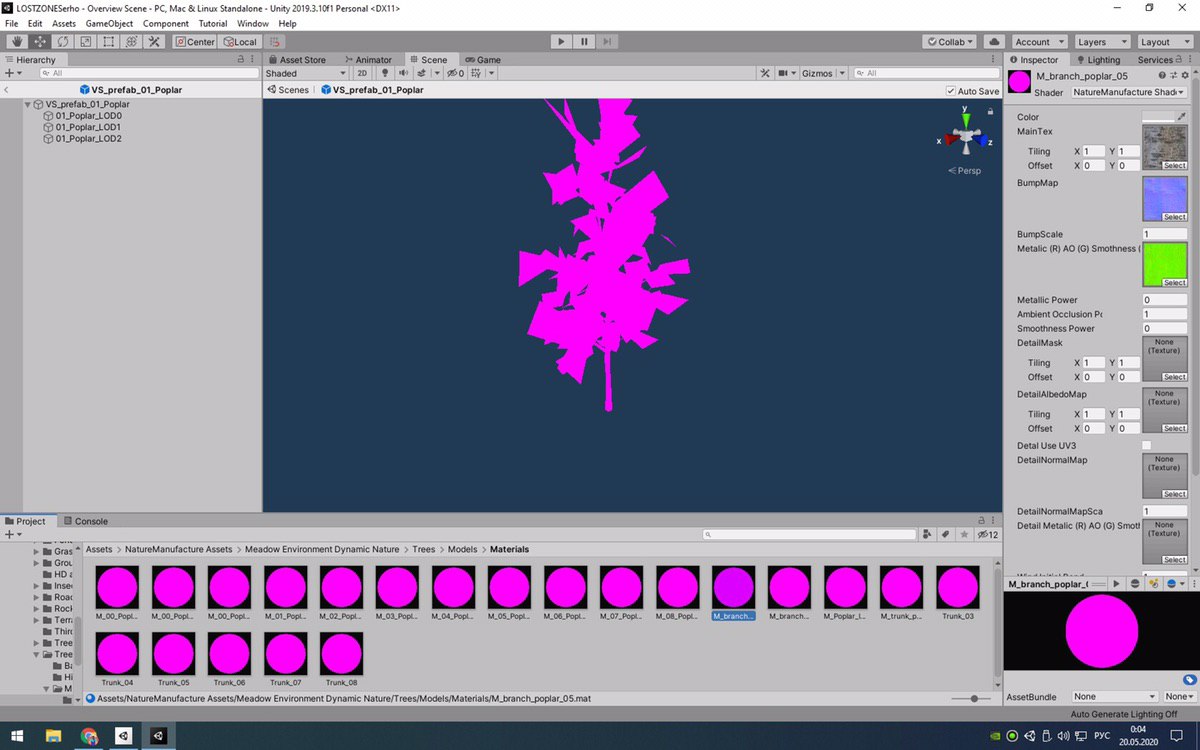Viewport: 1200px width, 750px height.
Task: Click the Project search field
Action: pyautogui.click(x=810, y=535)
